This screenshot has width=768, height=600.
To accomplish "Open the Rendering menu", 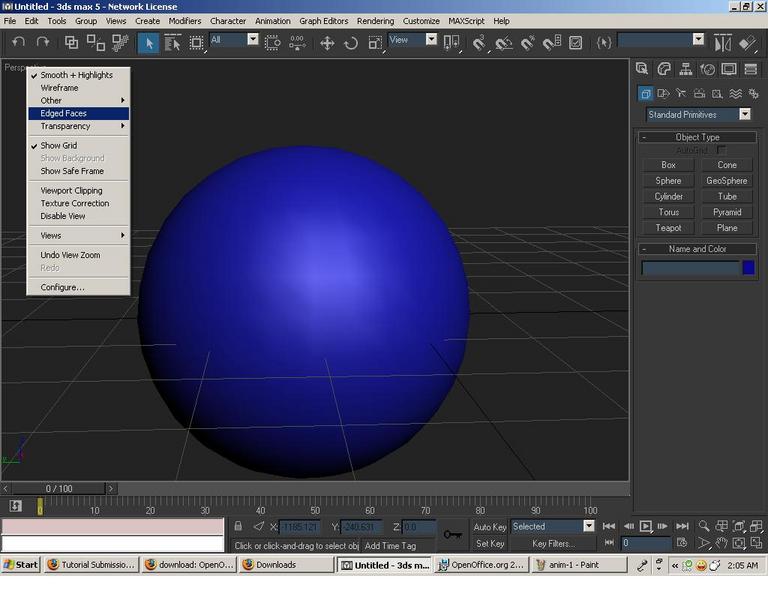I will coord(375,21).
